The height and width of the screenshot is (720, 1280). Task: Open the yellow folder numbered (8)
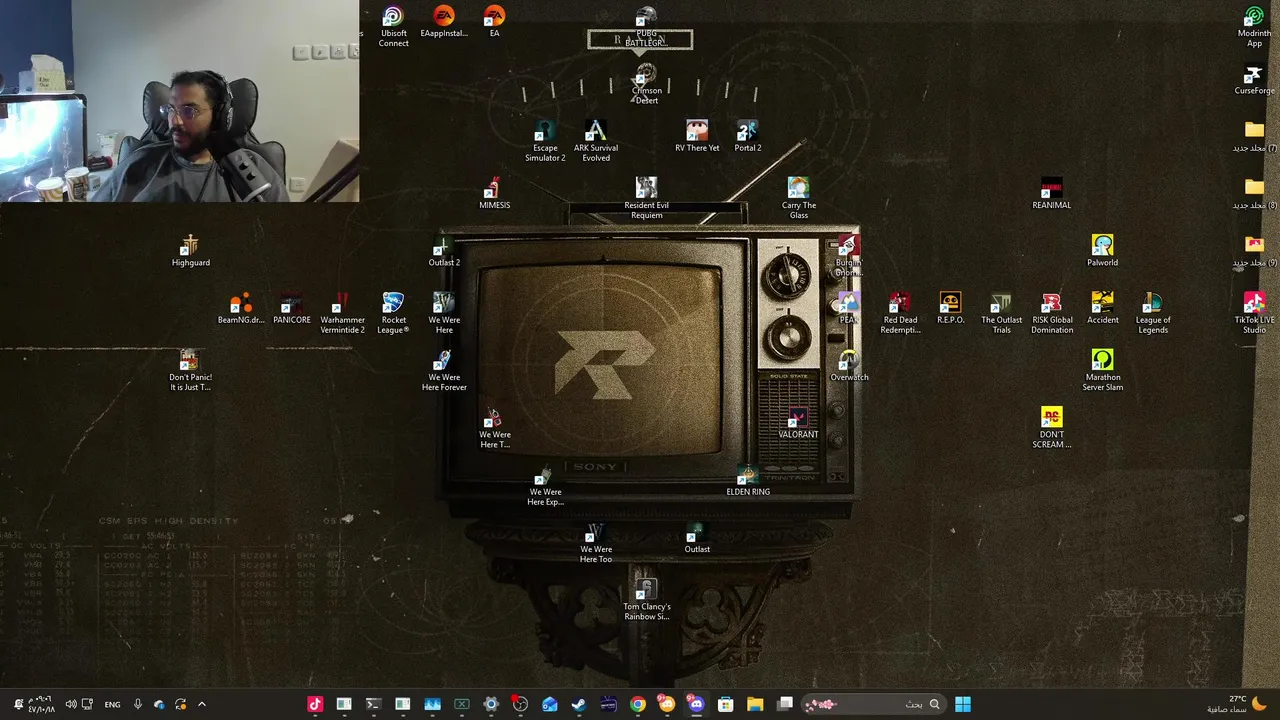(x=1254, y=194)
